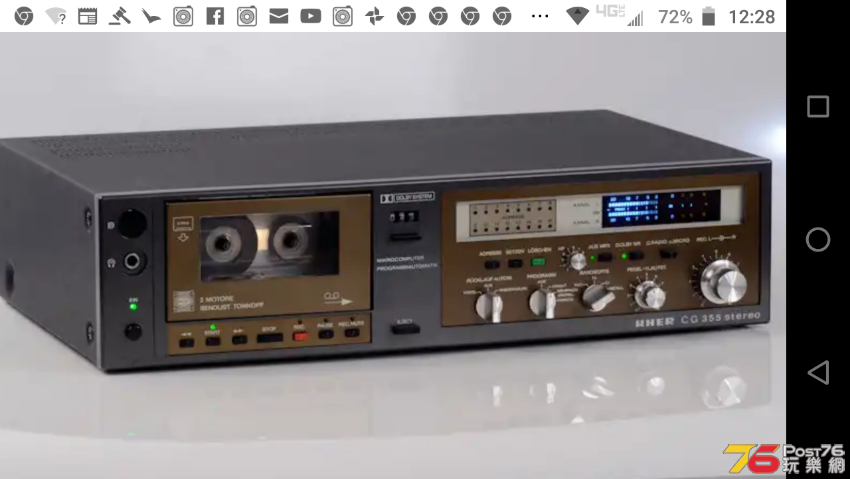Open recent apps with the square button

click(818, 106)
